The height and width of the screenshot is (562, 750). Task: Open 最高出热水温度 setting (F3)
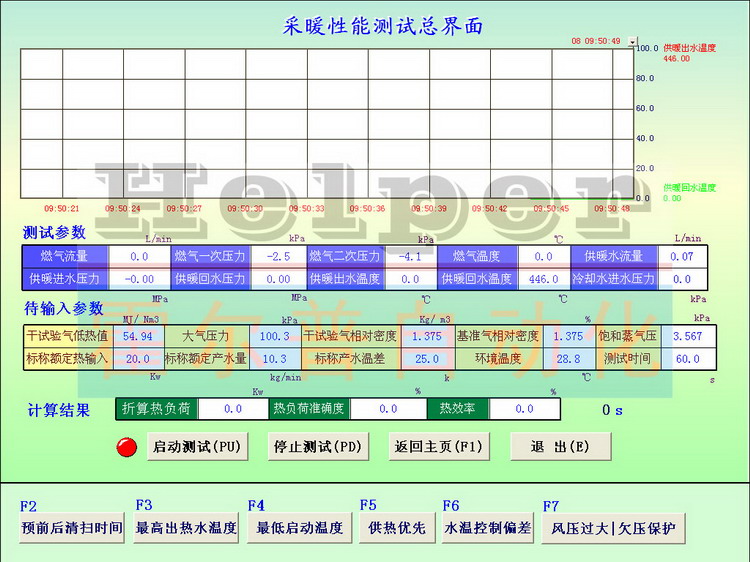tap(186, 528)
